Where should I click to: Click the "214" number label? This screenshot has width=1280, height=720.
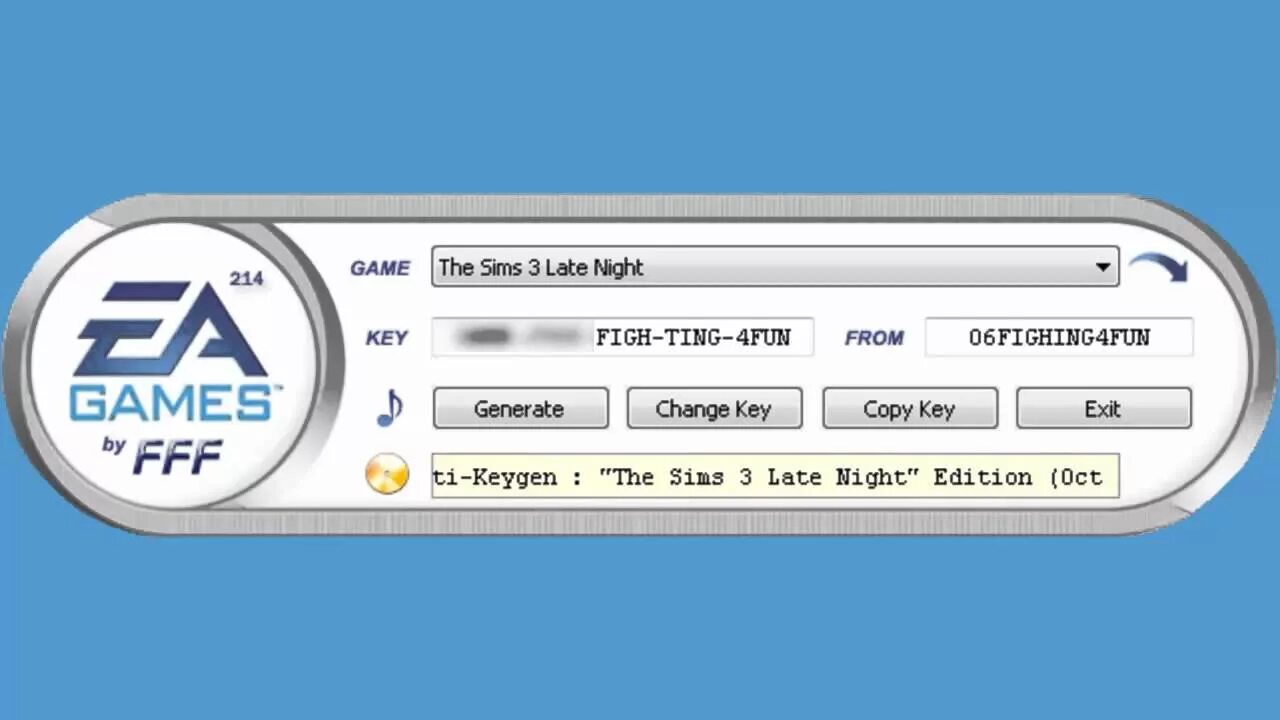(246, 278)
